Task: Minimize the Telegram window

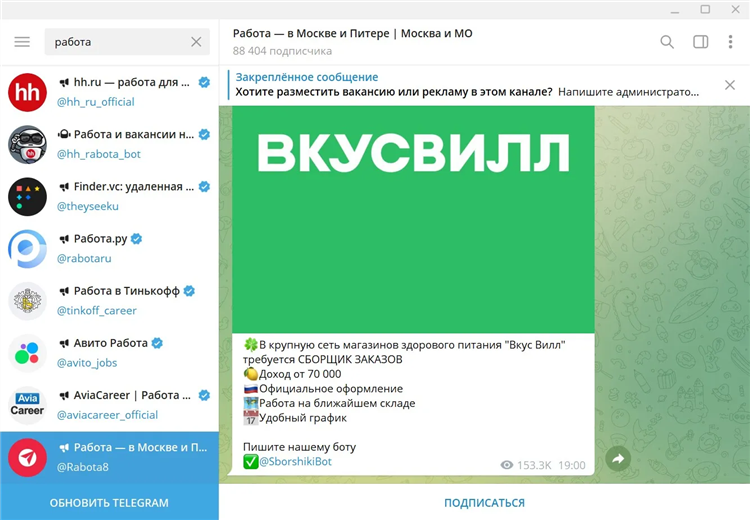Action: tap(675, 10)
